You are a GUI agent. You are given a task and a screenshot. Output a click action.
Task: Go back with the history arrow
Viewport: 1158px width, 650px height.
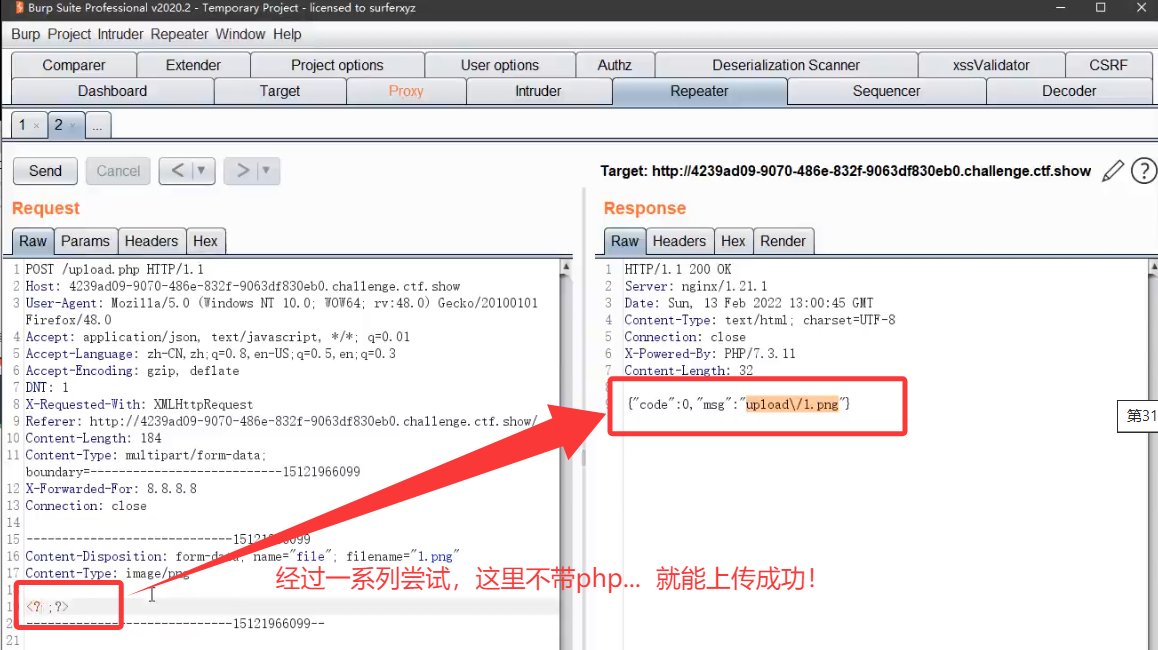[177, 171]
